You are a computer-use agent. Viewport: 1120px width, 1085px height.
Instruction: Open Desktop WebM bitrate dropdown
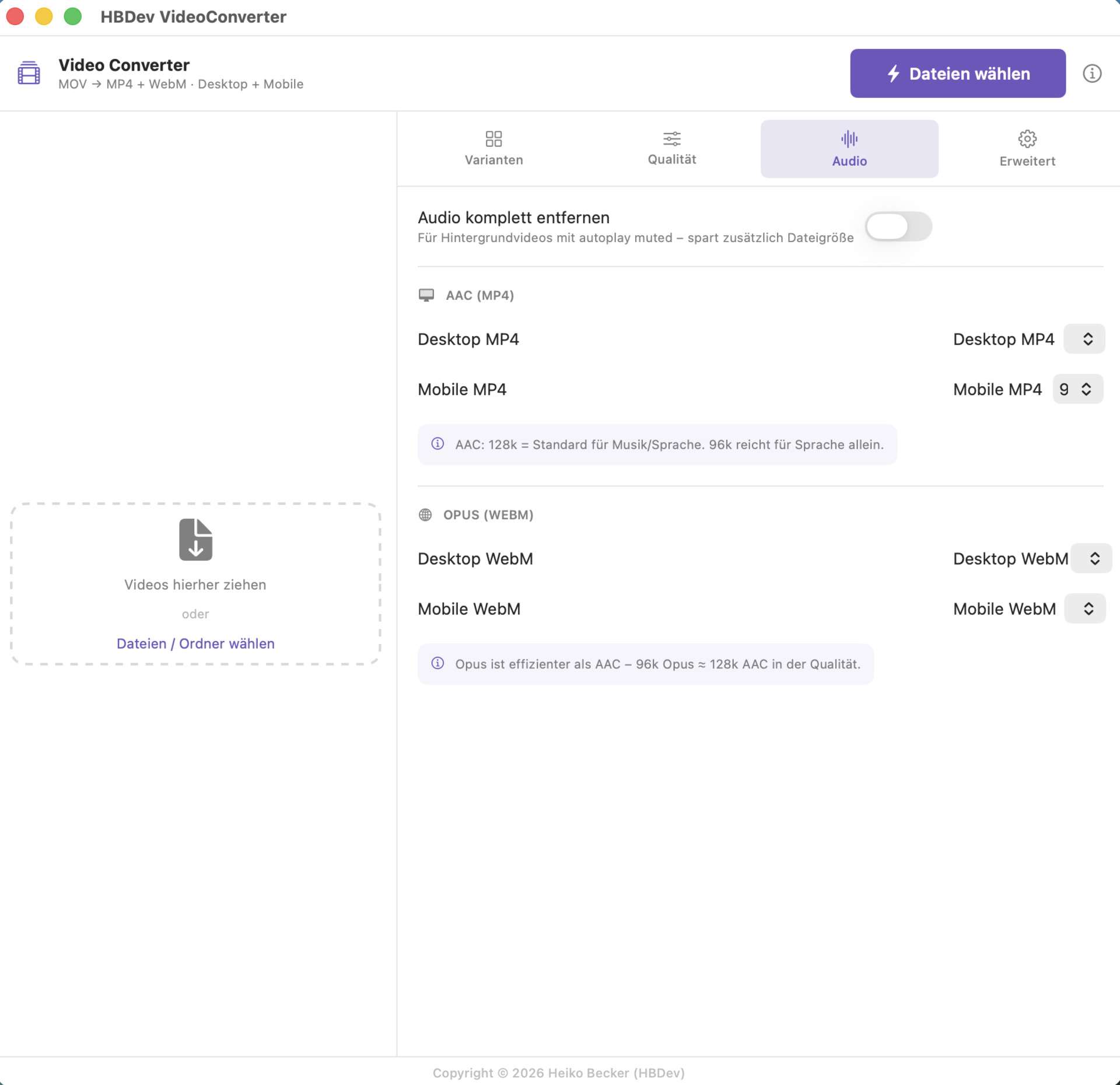pos(1091,558)
